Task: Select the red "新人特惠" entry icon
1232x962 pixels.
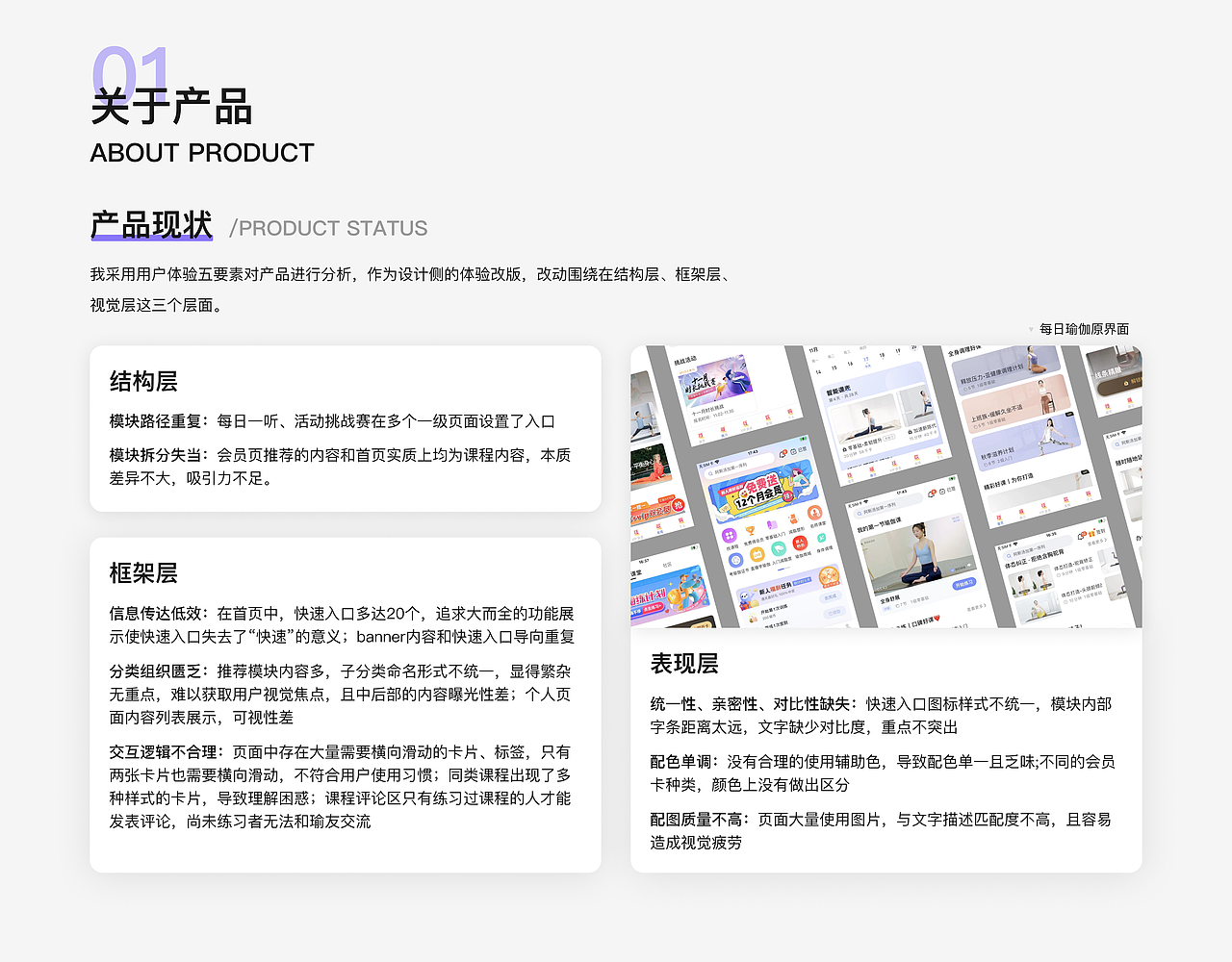Action: coord(800,544)
